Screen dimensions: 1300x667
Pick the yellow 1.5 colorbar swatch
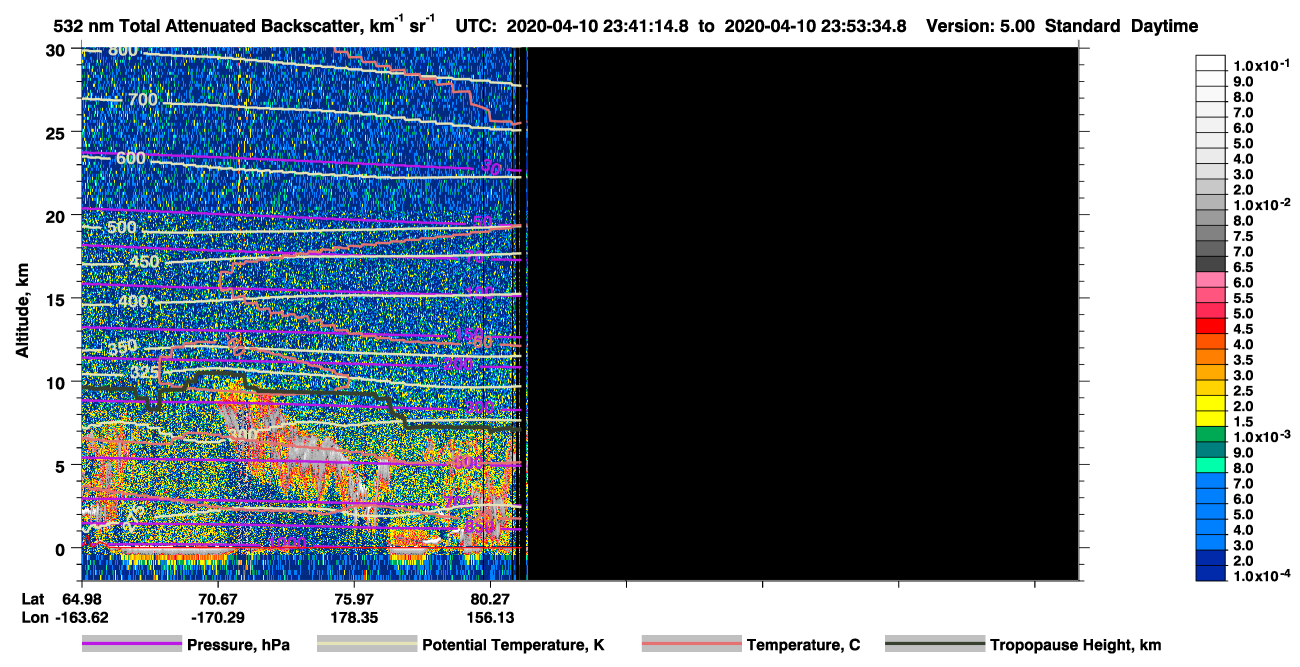point(1211,419)
